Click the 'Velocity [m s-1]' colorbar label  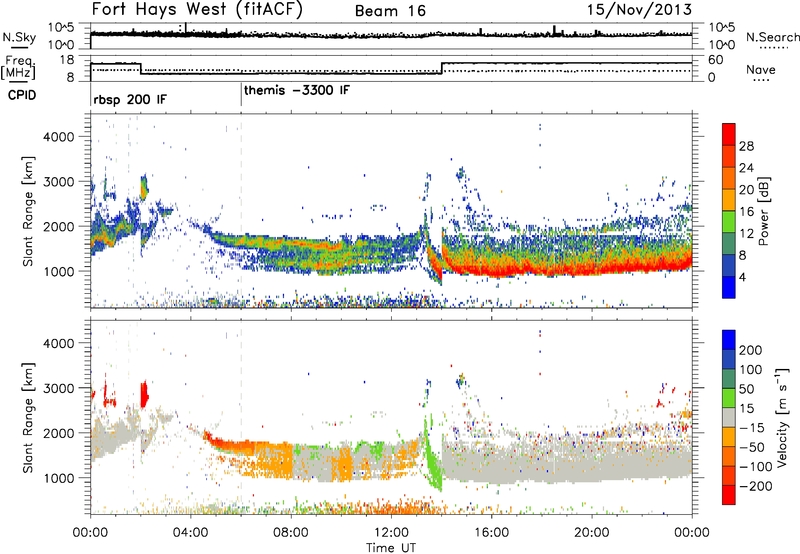point(782,417)
